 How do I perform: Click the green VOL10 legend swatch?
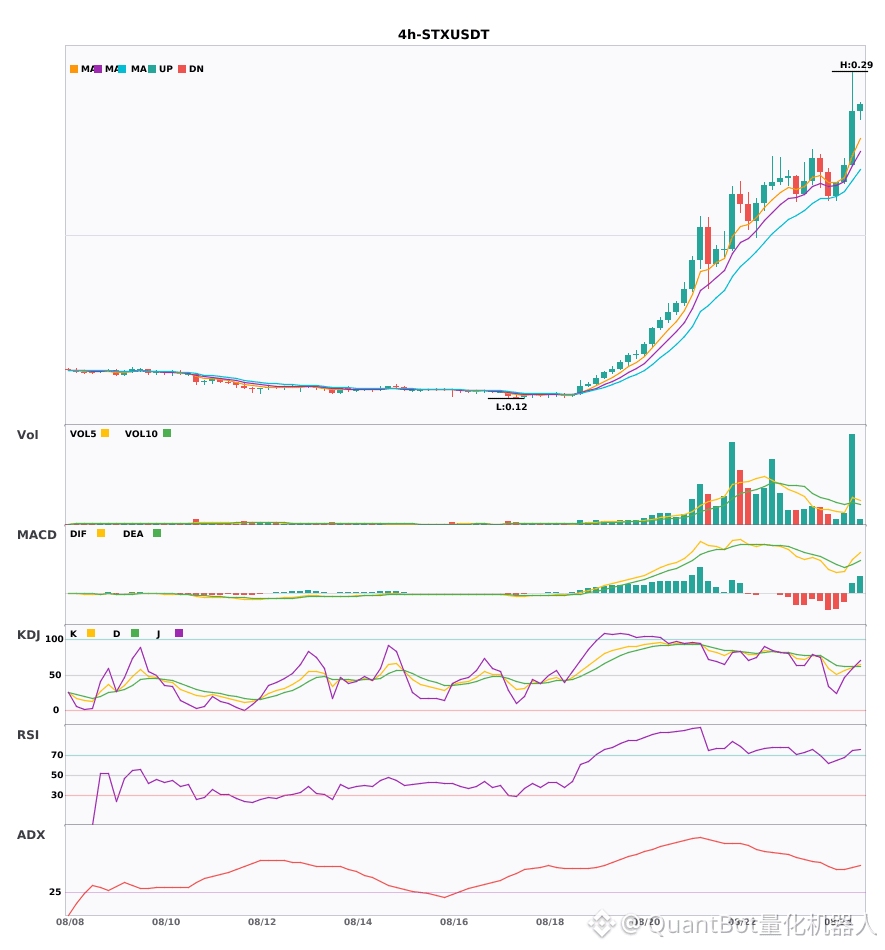coord(167,433)
